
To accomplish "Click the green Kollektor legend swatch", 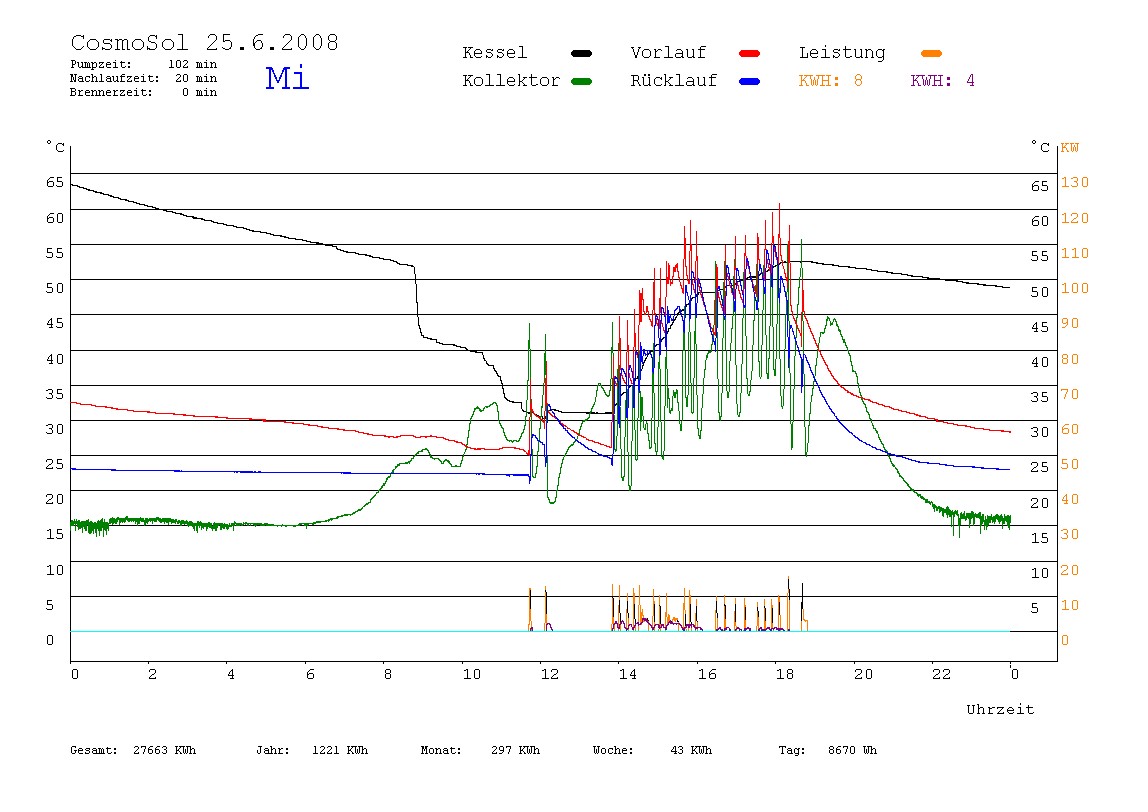I will click(x=581, y=81).
